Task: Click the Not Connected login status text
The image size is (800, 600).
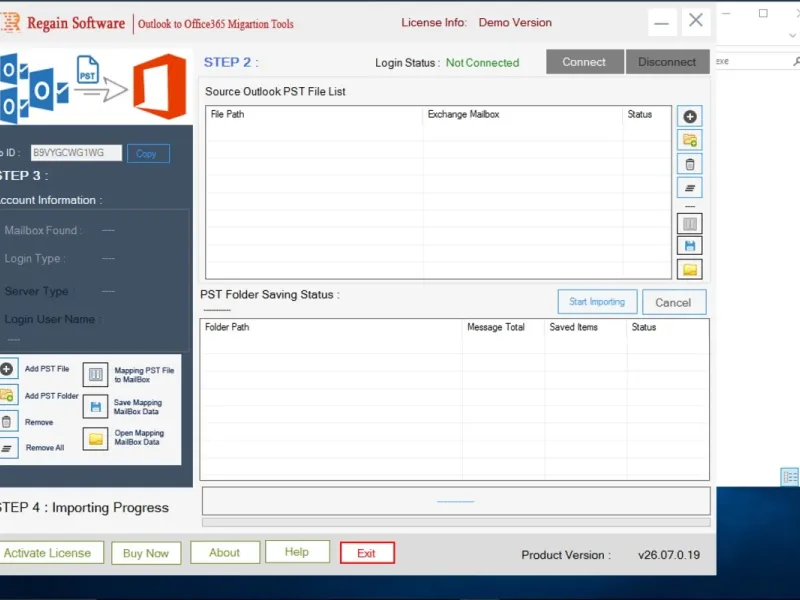Action: click(x=482, y=63)
